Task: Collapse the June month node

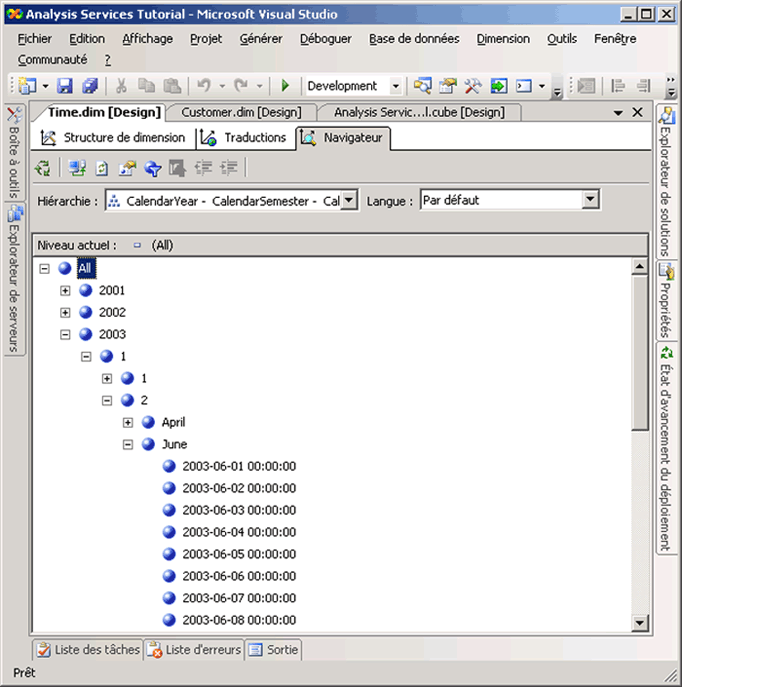Action: (128, 445)
